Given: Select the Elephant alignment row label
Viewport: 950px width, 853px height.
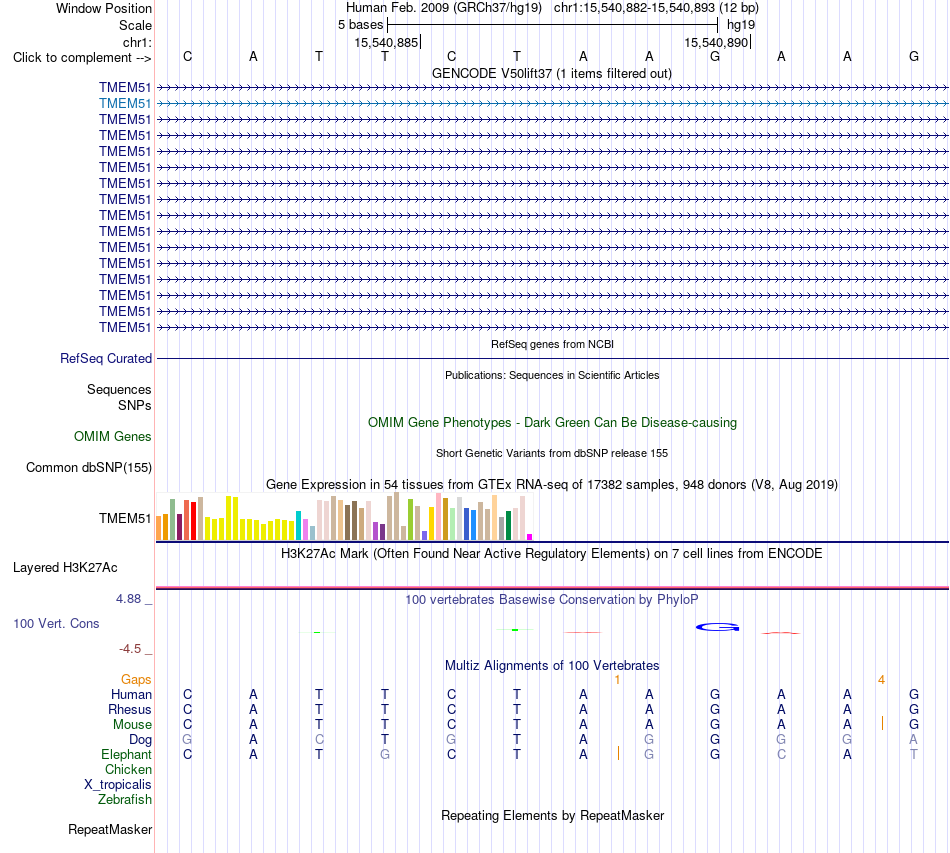Looking at the screenshot, I should 126,755.
